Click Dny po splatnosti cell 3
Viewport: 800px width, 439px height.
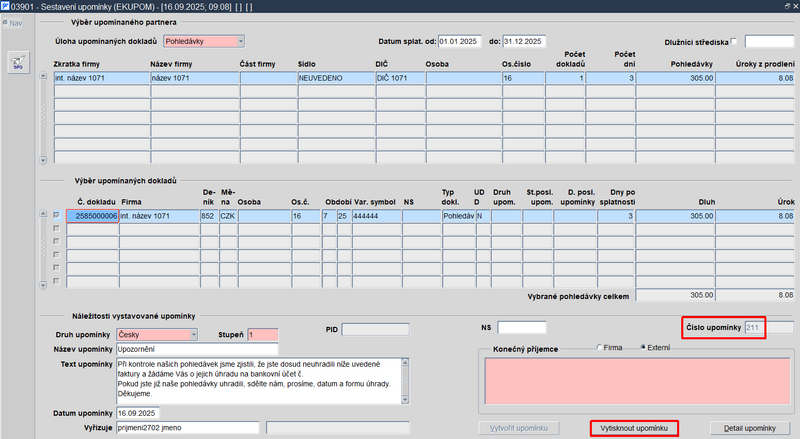(616, 216)
